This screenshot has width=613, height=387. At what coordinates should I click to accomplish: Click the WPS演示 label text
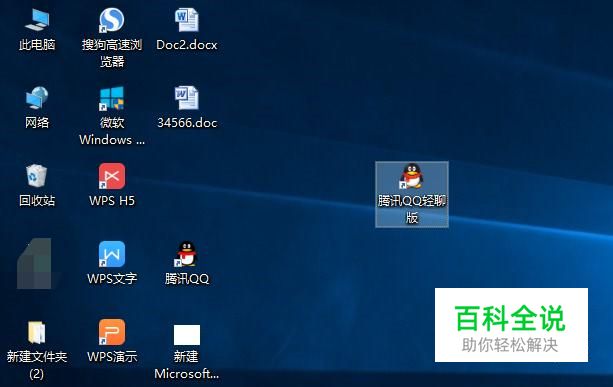(112, 357)
